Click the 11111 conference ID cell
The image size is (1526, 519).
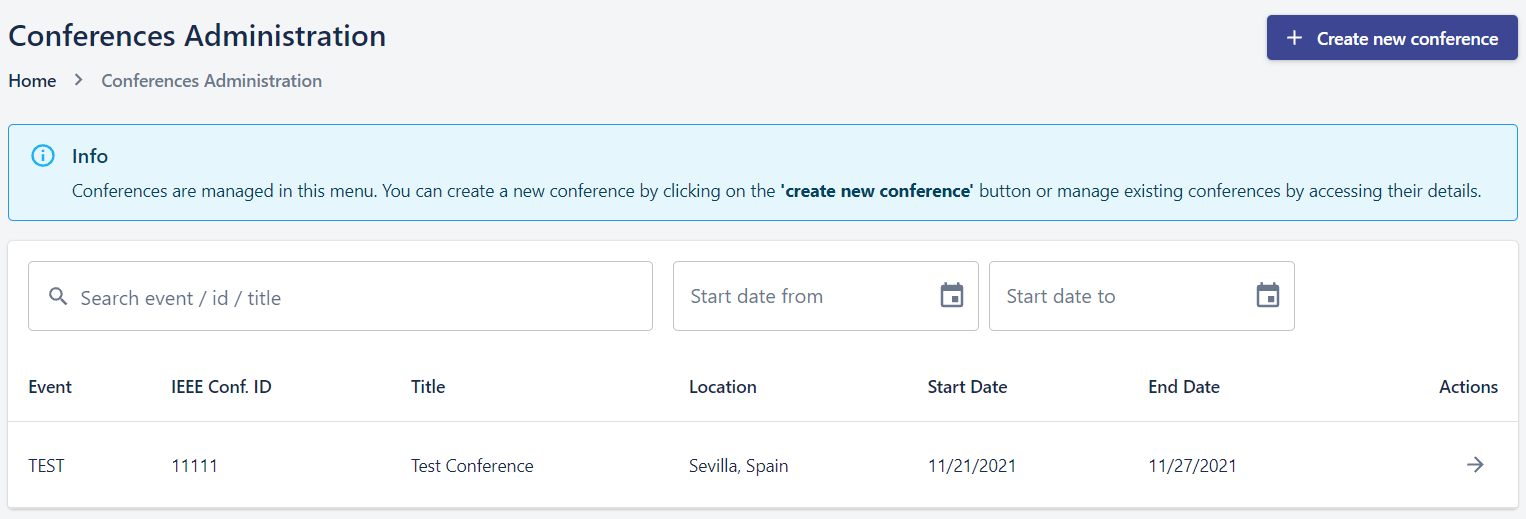(194, 466)
